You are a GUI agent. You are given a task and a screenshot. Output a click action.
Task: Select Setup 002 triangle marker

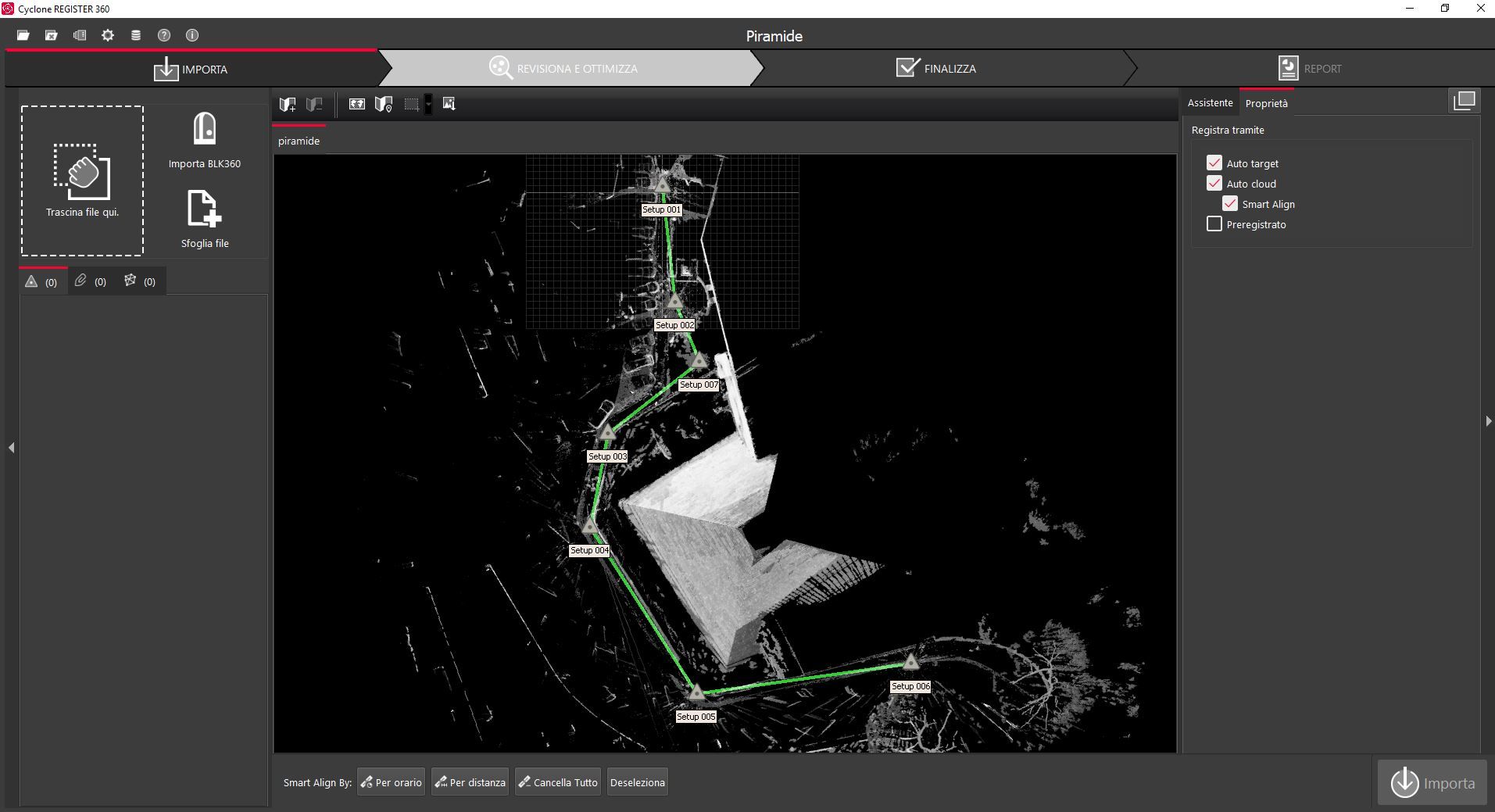pyautogui.click(x=675, y=301)
